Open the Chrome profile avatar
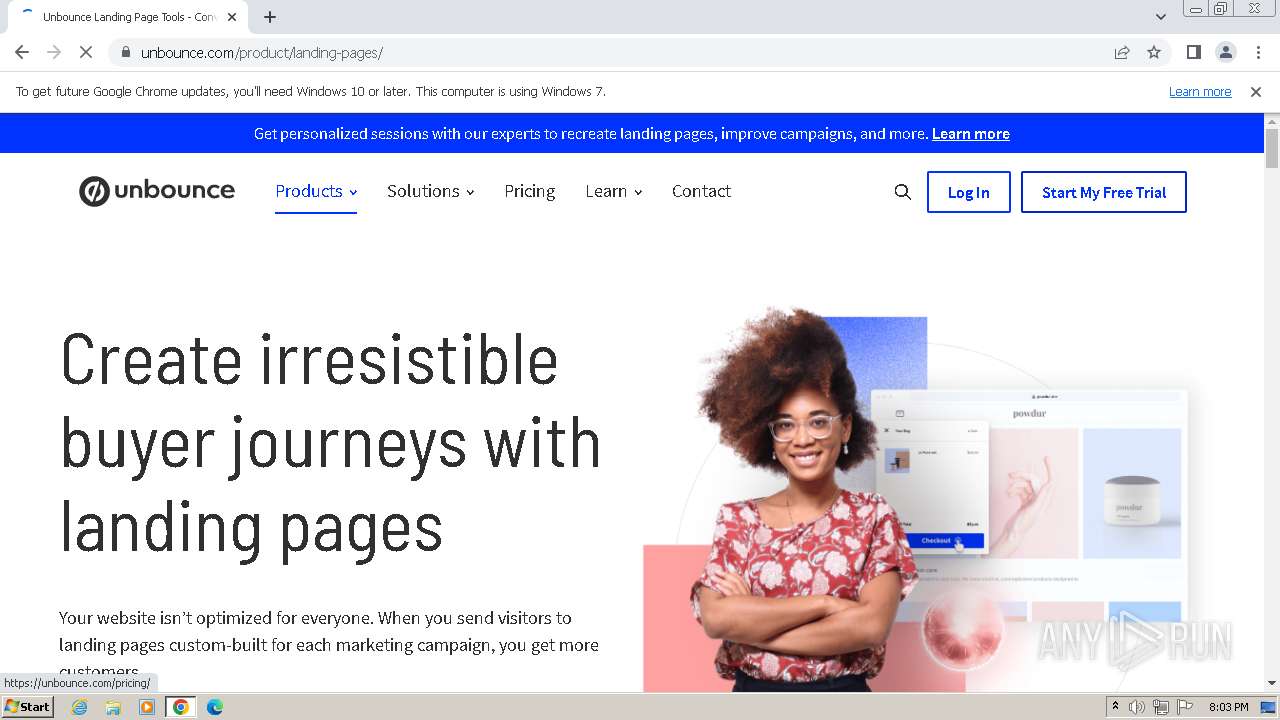This screenshot has height=720, width=1280. (1225, 52)
